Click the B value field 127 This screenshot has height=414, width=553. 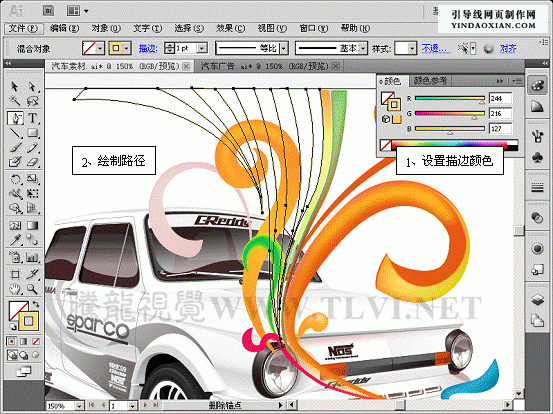point(500,129)
